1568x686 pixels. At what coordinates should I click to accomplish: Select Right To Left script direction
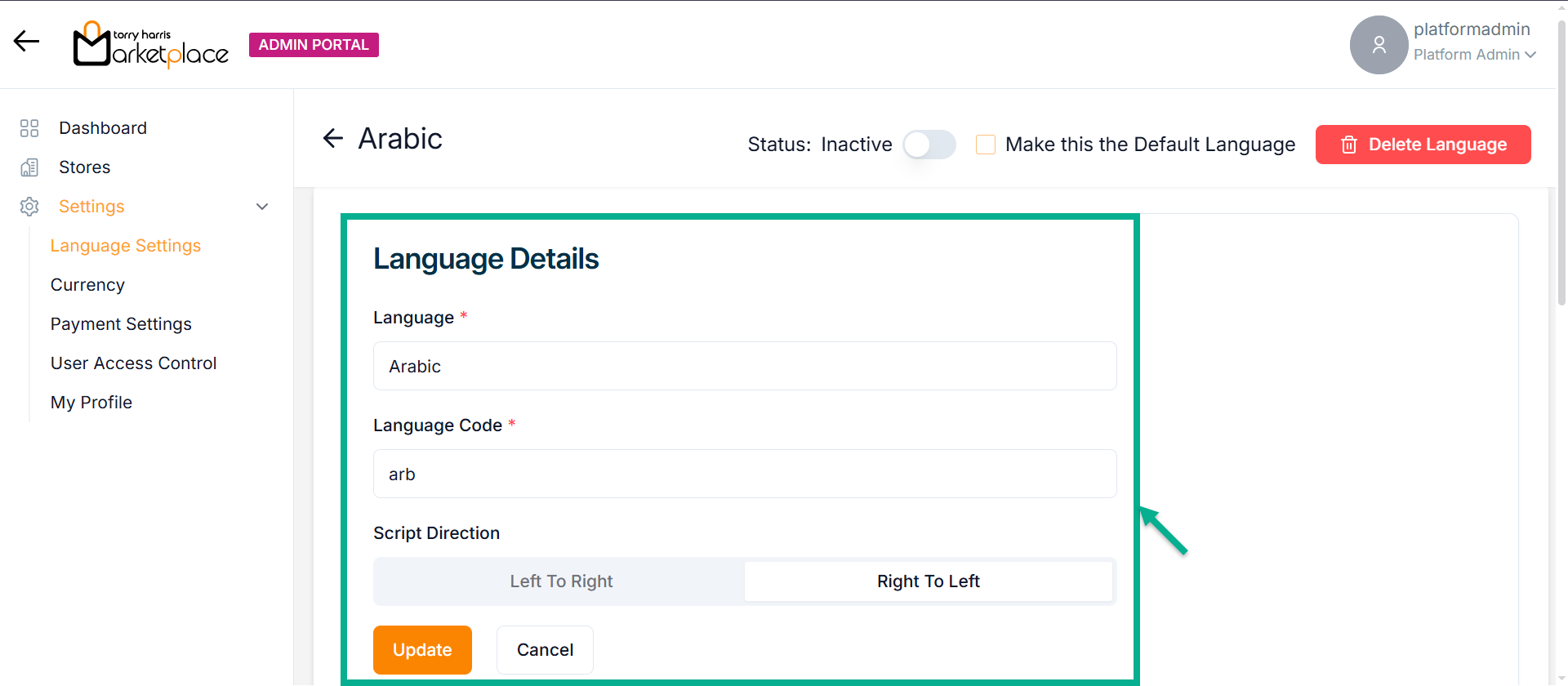(928, 581)
